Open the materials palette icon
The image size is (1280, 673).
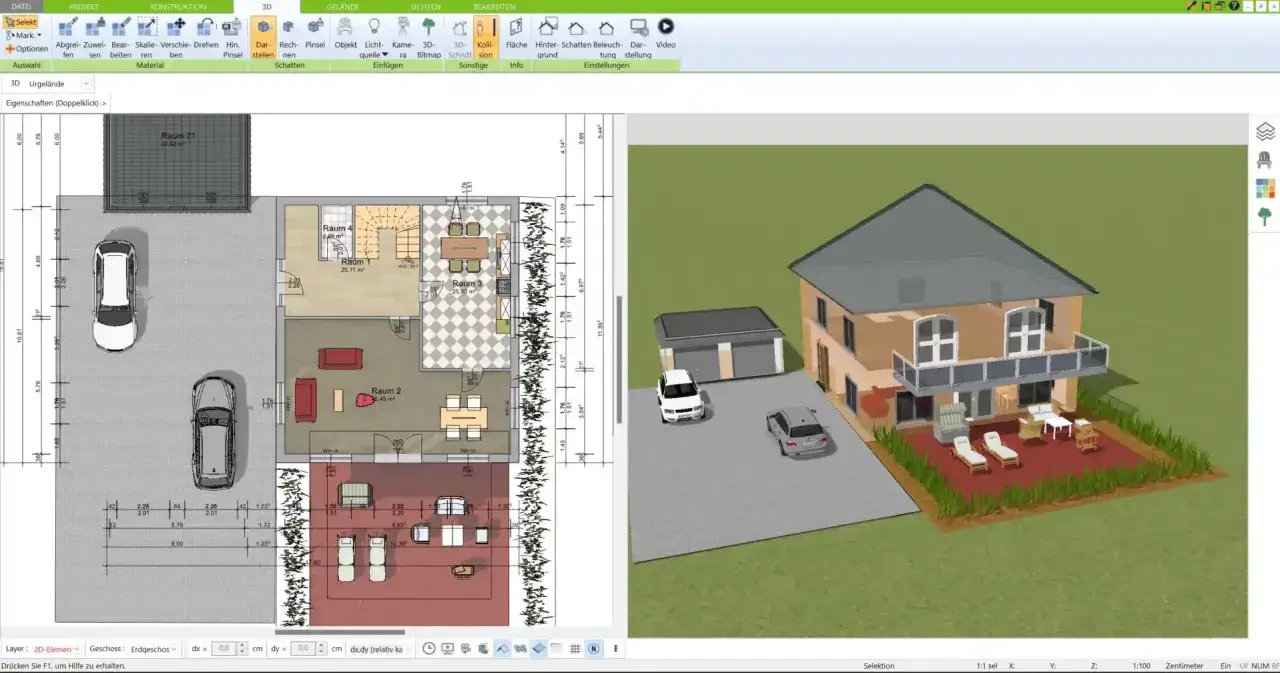pos(1265,188)
